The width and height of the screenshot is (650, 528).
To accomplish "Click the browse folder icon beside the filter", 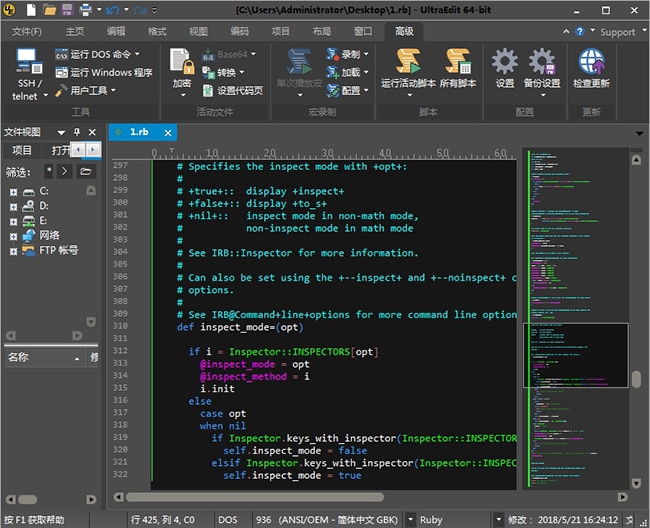I will [86, 171].
